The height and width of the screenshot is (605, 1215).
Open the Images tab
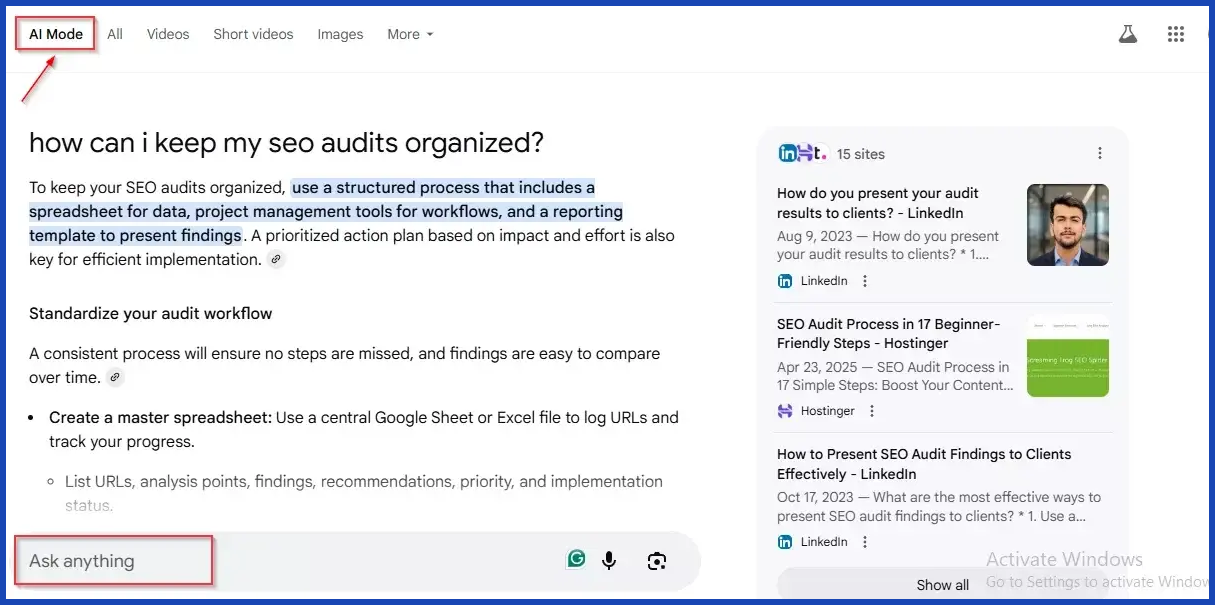coord(340,34)
